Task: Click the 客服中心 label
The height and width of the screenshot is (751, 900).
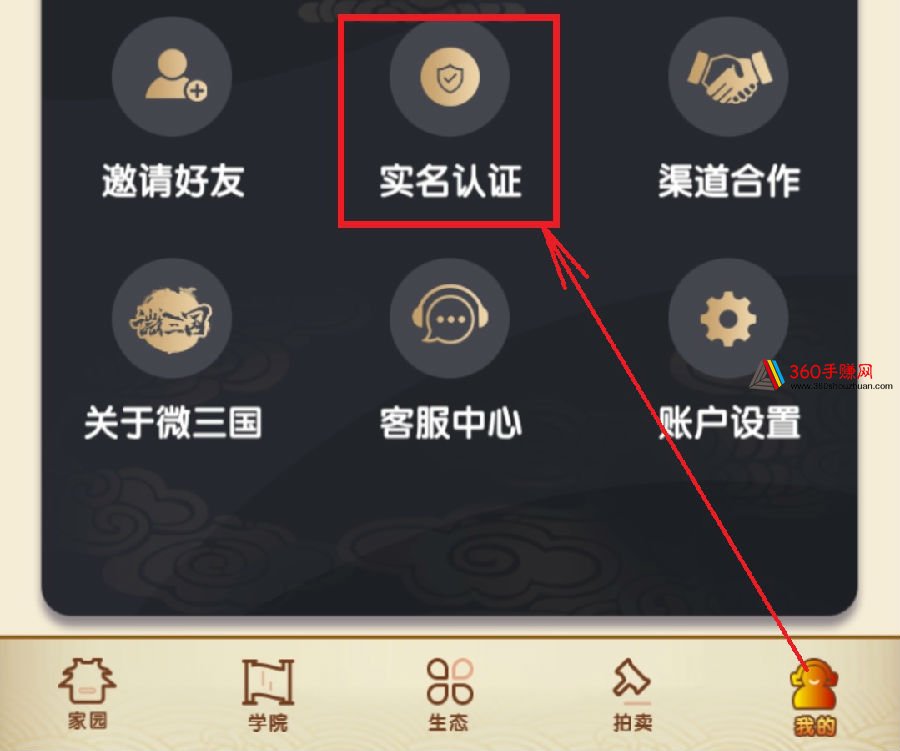Action: click(450, 423)
